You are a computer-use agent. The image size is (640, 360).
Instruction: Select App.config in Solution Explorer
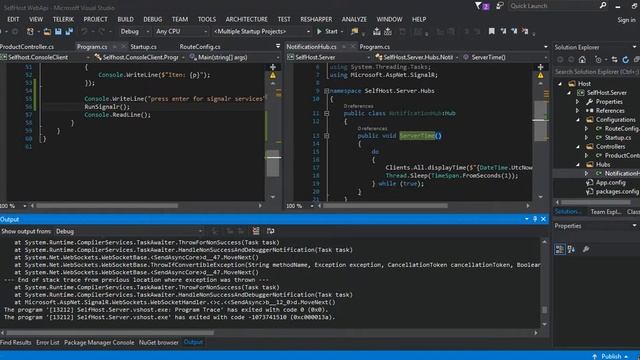click(610, 182)
